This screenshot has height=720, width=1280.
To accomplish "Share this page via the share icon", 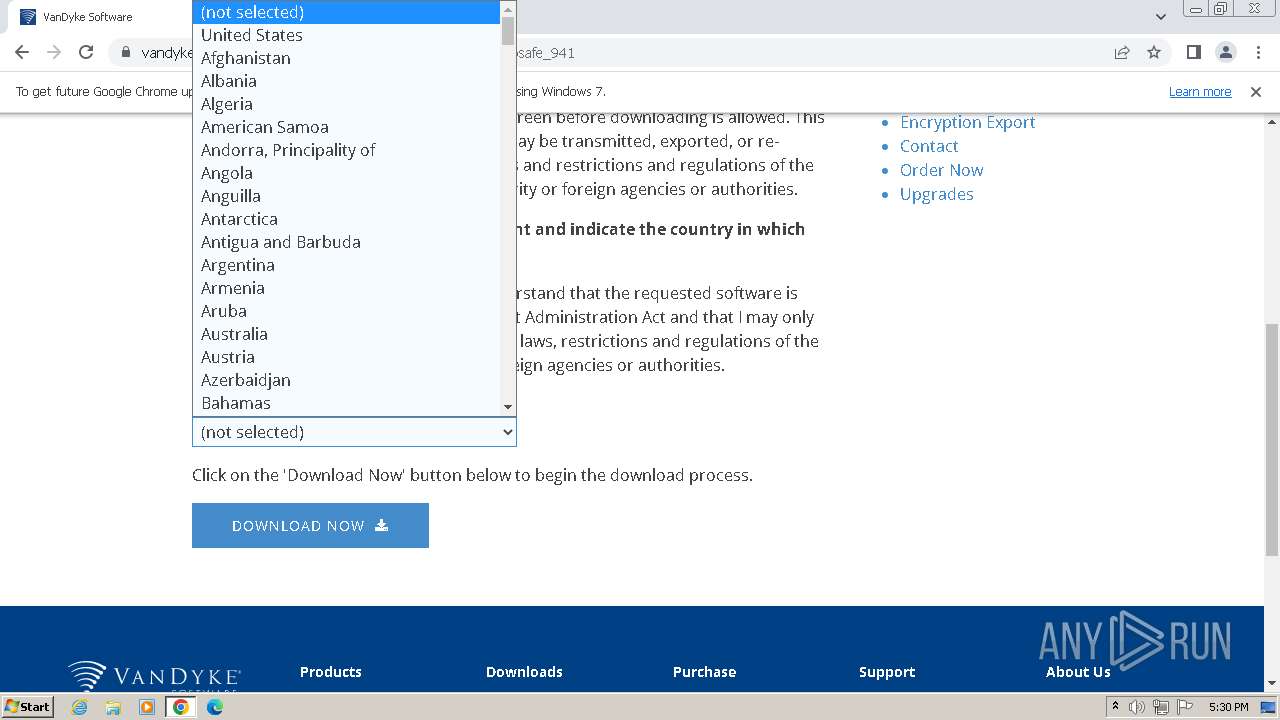I will click(x=1122, y=52).
